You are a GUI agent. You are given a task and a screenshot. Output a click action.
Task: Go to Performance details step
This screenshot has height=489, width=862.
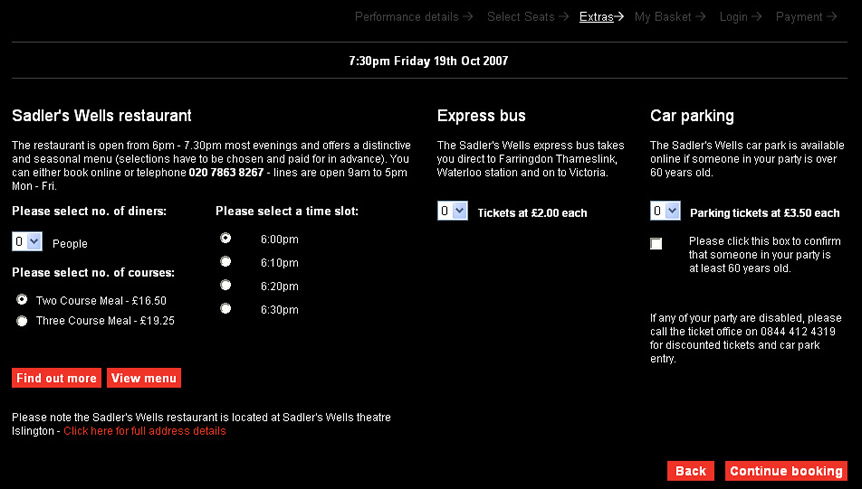click(413, 17)
